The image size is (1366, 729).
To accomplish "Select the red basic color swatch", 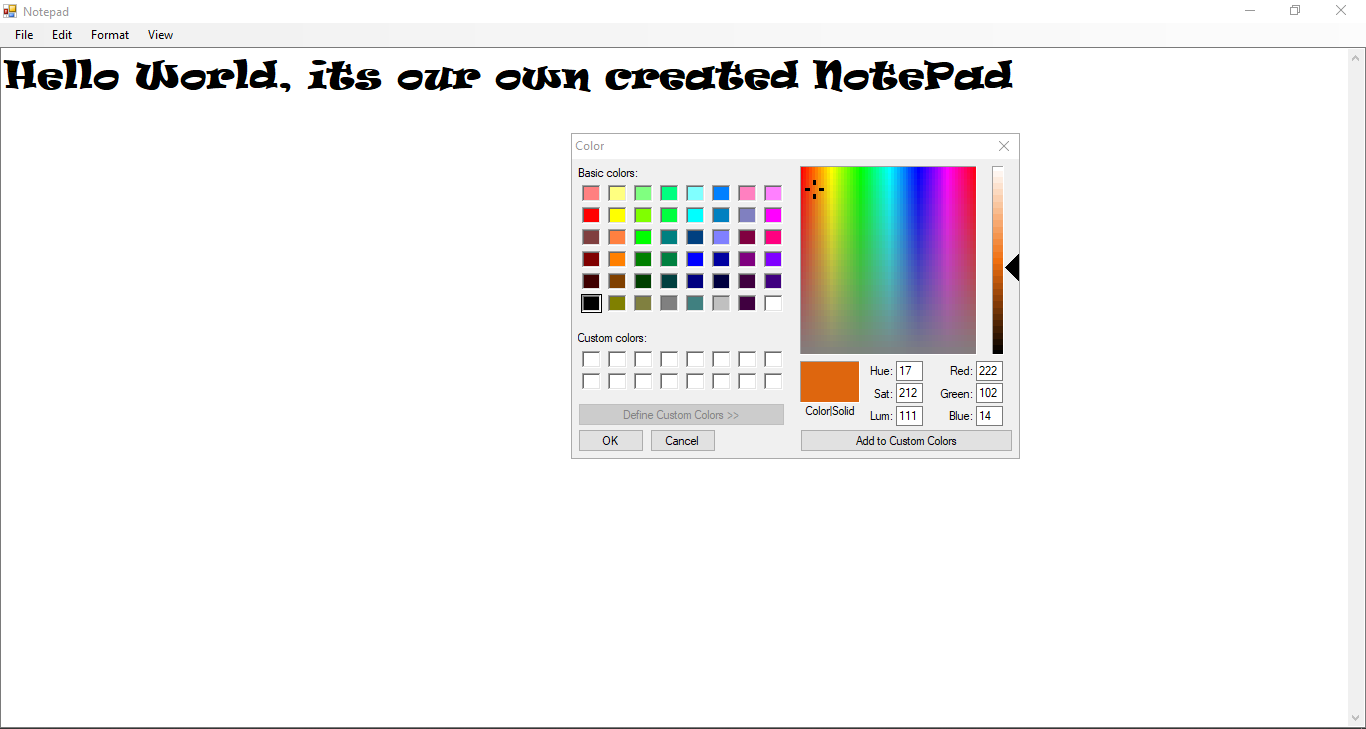I will click(591, 214).
